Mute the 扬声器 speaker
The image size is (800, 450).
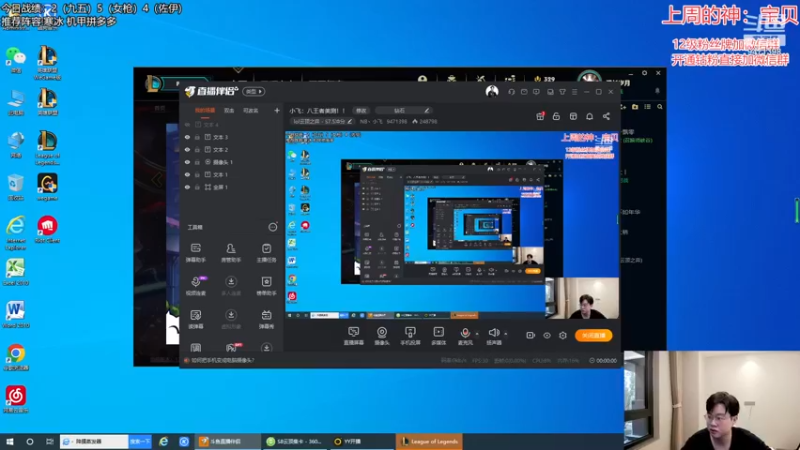493,336
